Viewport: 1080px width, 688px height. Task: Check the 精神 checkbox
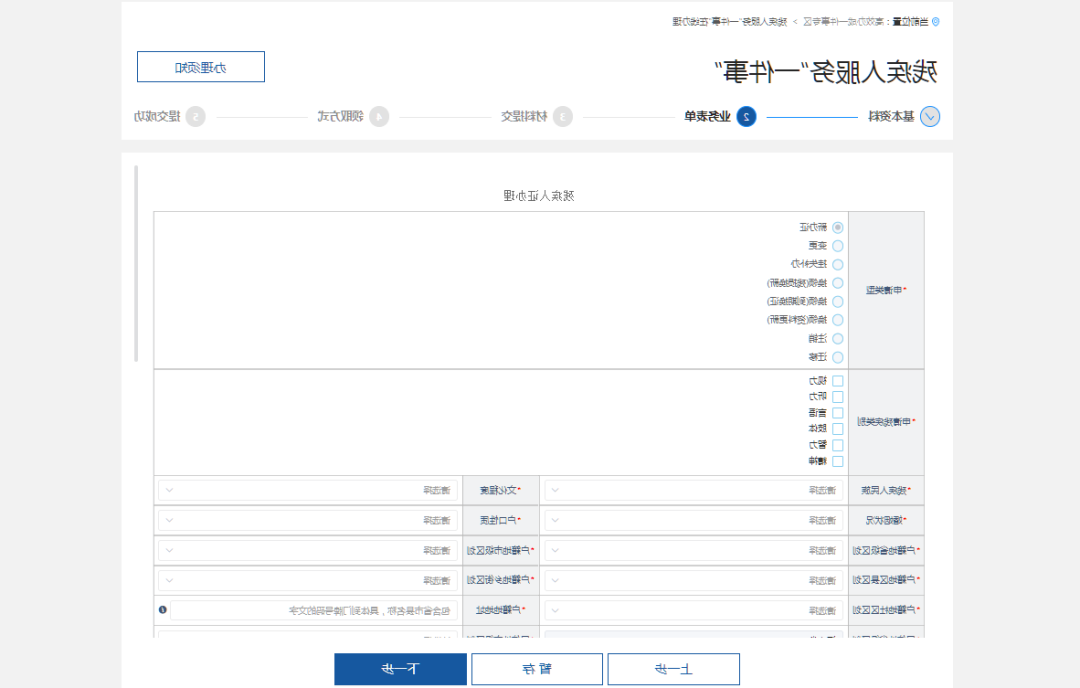pos(838,461)
